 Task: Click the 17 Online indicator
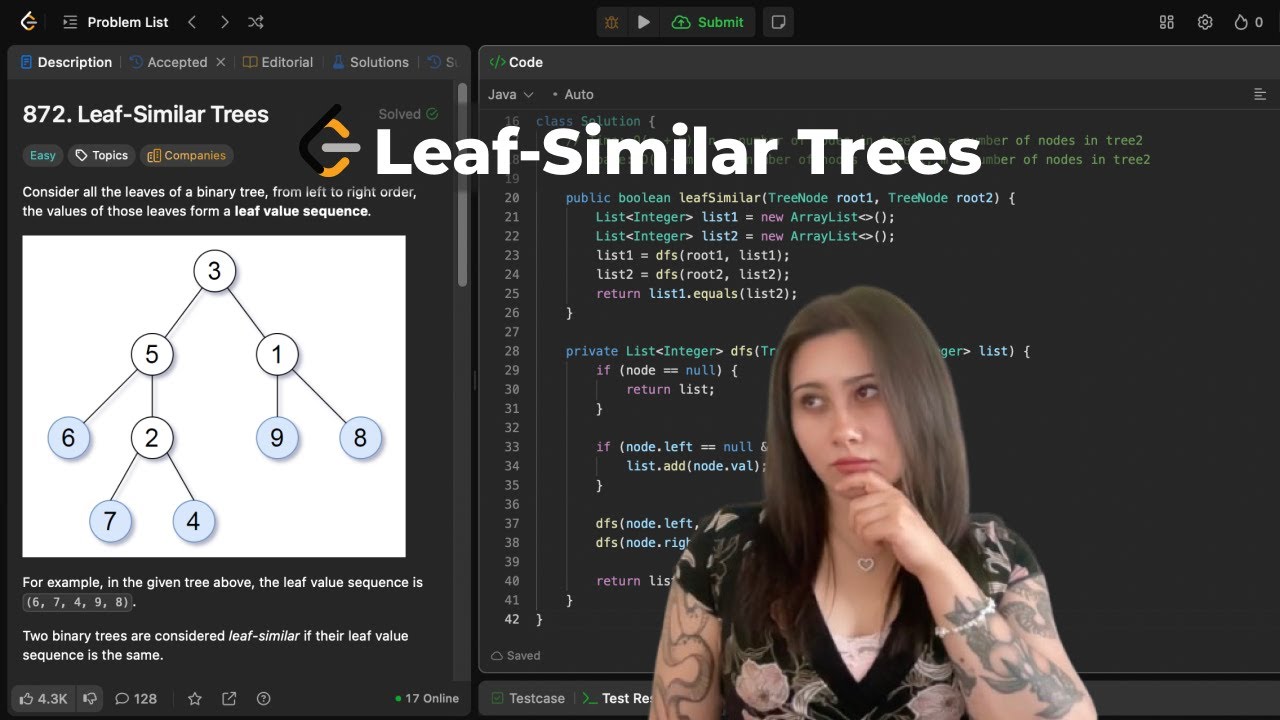click(x=427, y=698)
